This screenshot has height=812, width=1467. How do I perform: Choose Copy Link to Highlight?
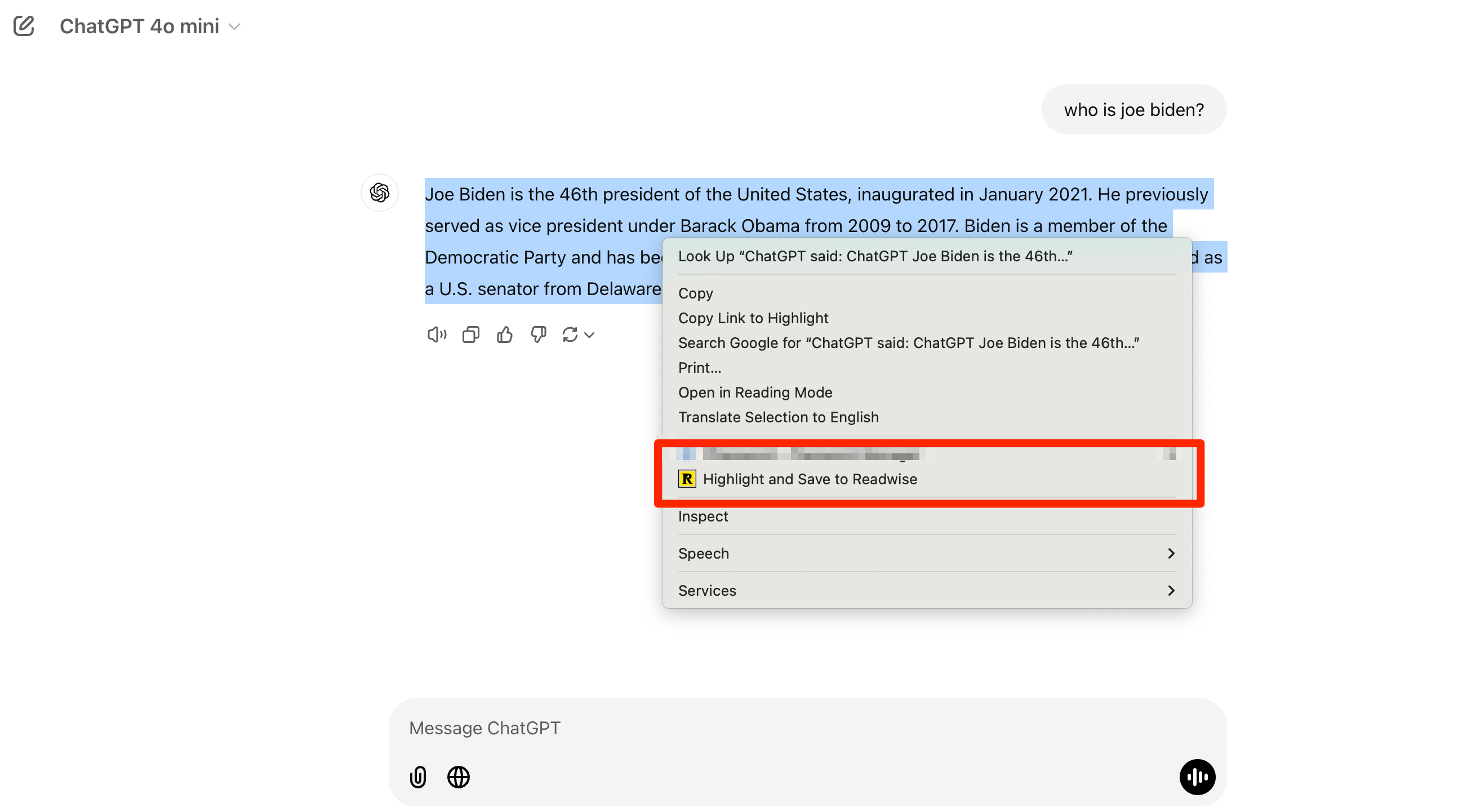(753, 318)
